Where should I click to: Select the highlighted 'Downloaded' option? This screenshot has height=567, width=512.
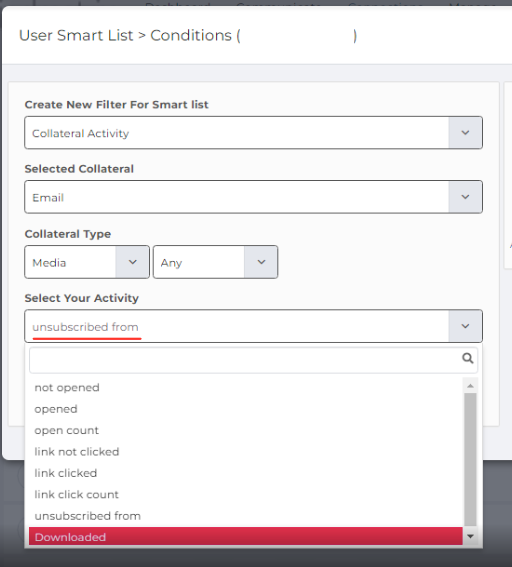point(246,537)
